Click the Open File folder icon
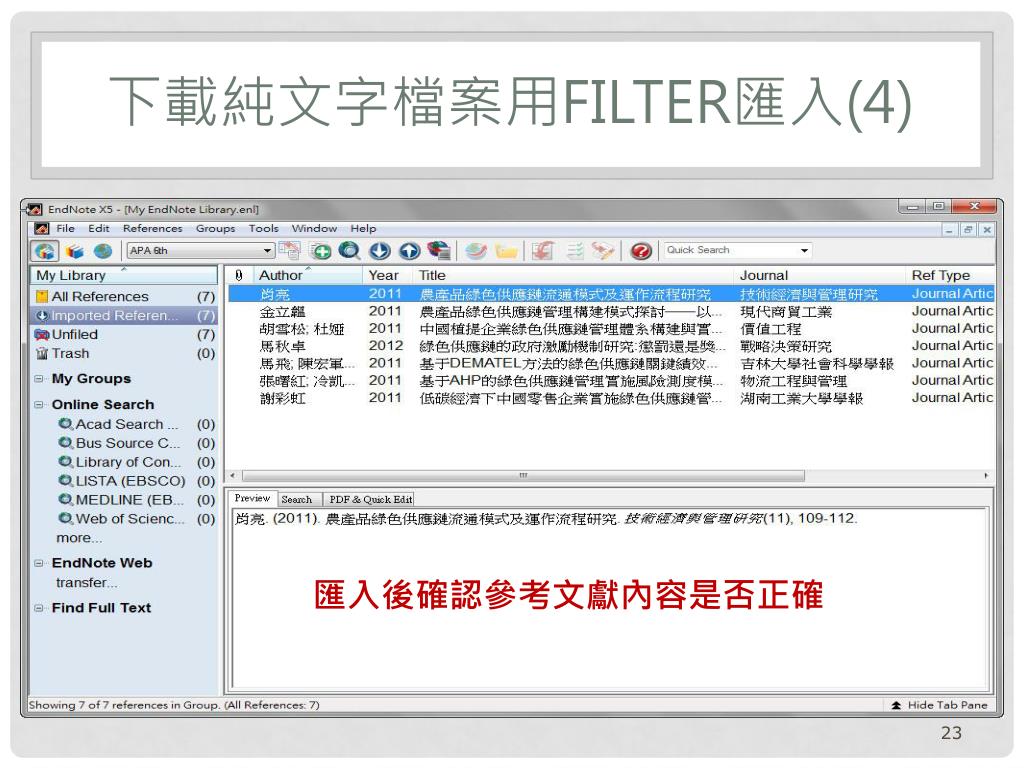The width and height of the screenshot is (1024, 768). 506,251
